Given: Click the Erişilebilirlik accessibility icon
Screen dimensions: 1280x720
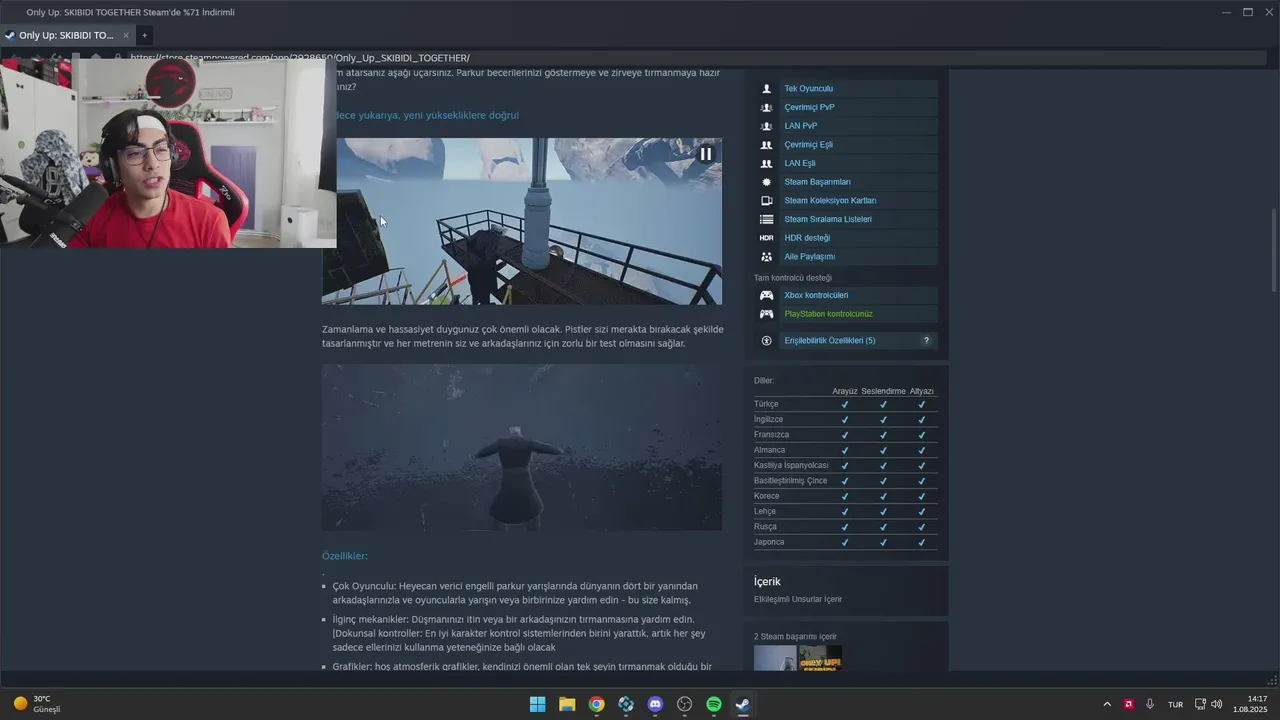Looking at the screenshot, I should pos(767,341).
